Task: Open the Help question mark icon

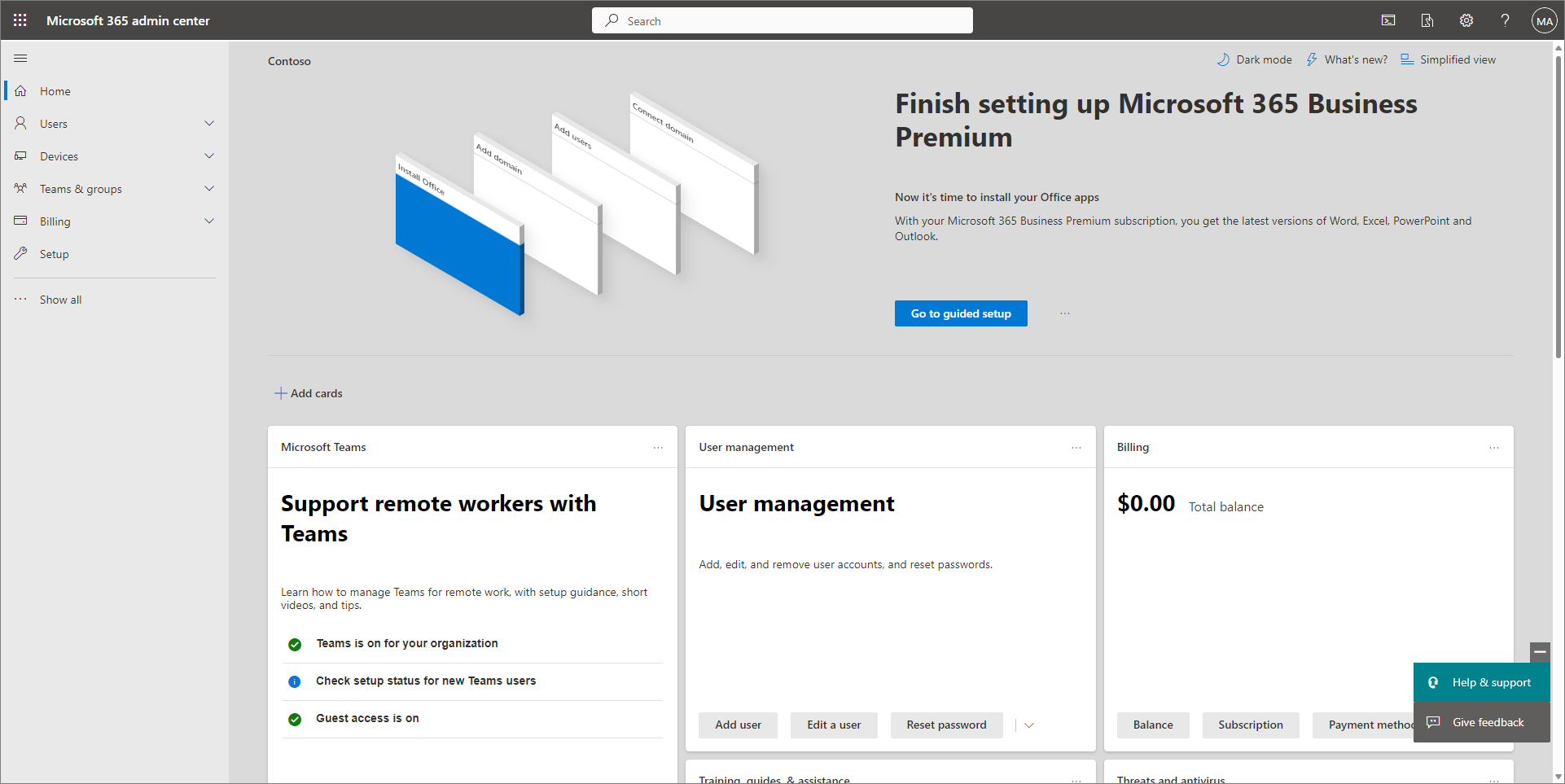Action: click(x=1506, y=20)
